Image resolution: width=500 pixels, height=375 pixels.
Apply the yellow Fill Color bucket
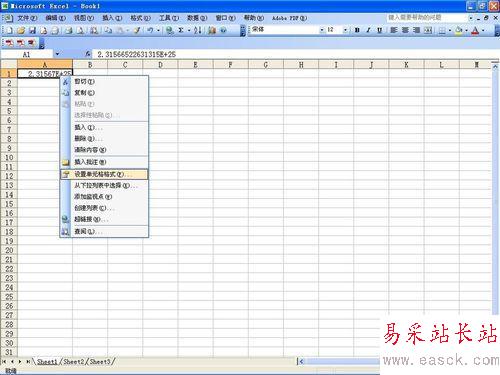coord(459,30)
